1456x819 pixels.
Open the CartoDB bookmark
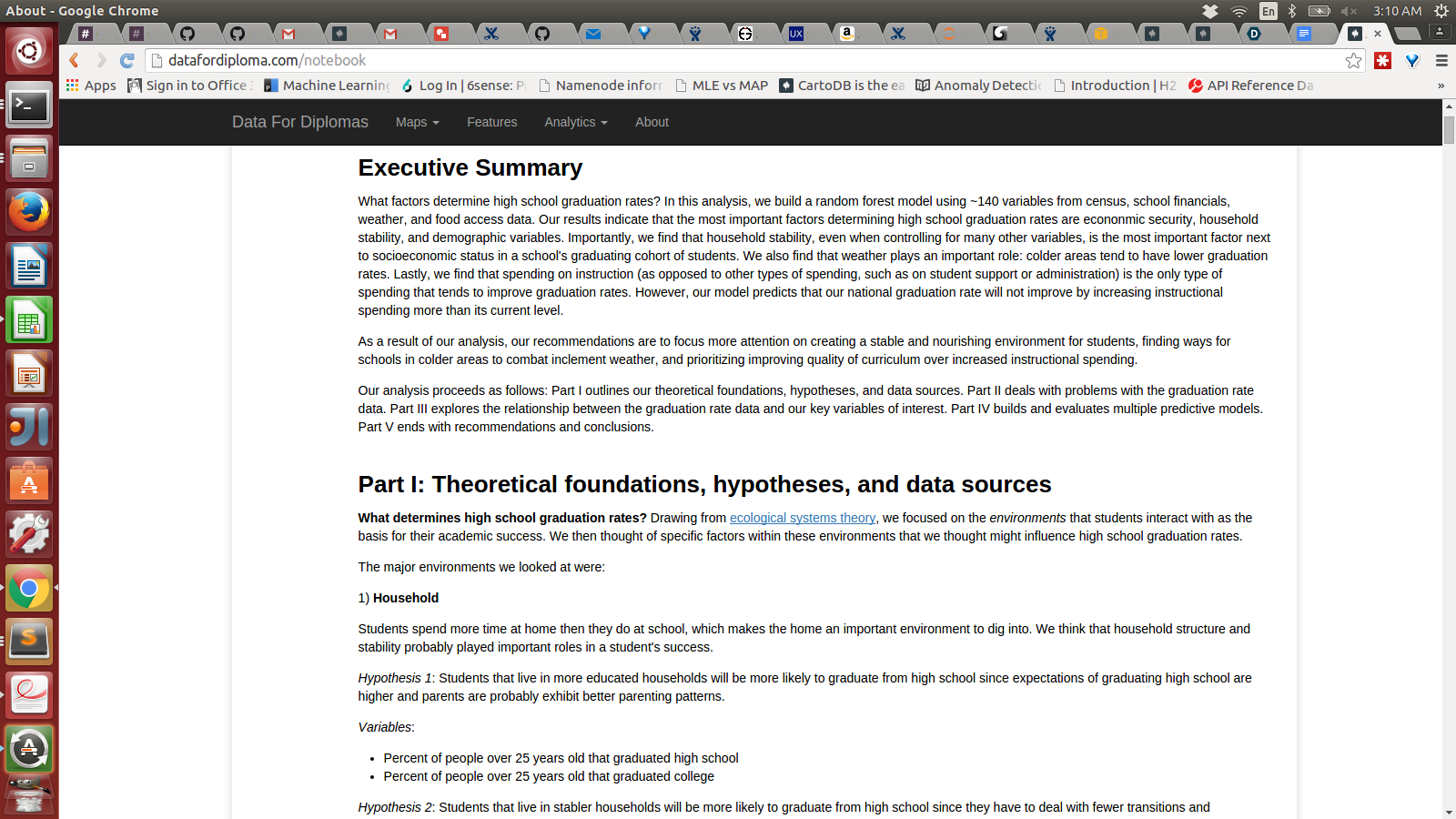tap(843, 86)
